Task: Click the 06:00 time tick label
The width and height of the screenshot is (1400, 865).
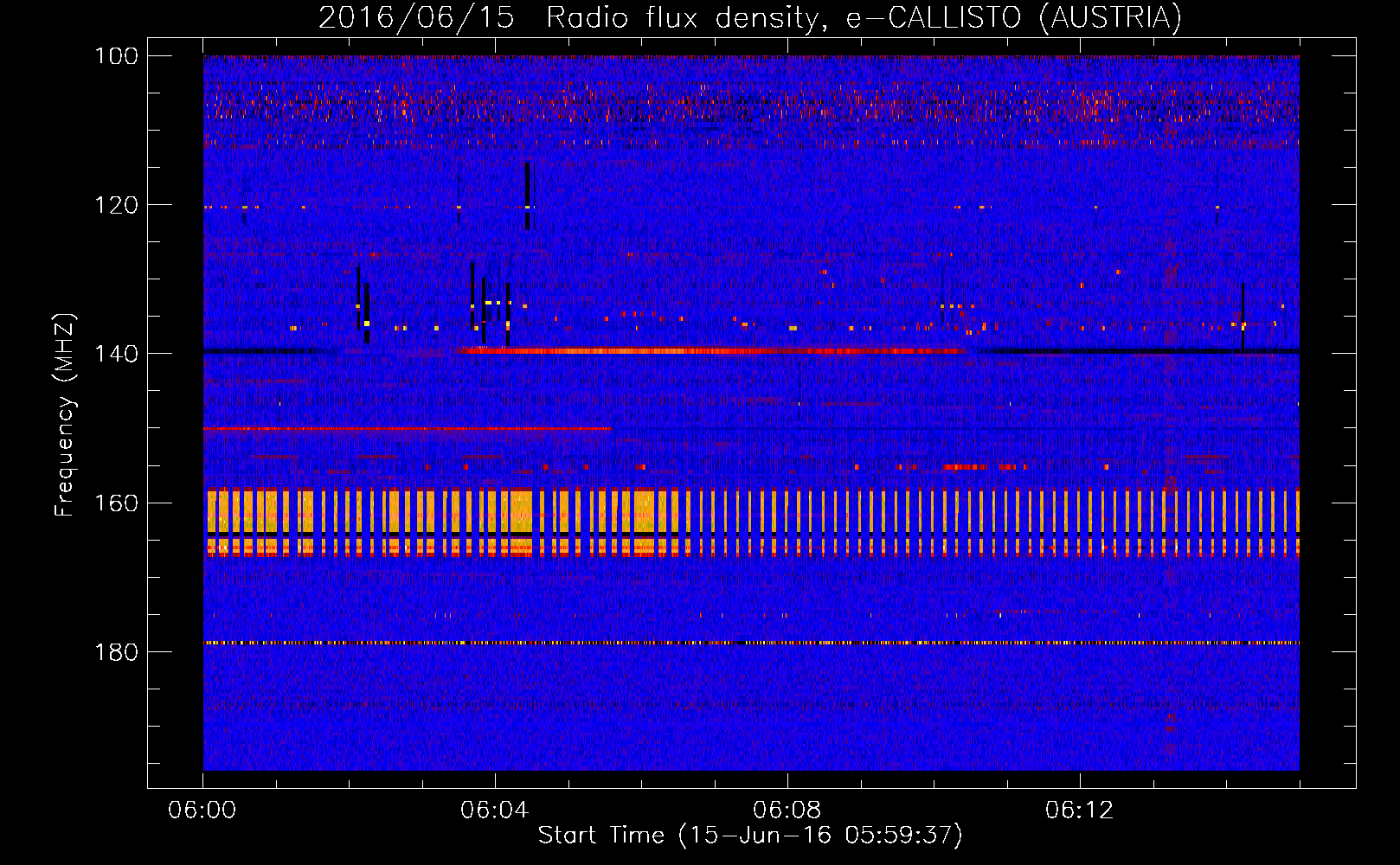Action: pyautogui.click(x=202, y=811)
